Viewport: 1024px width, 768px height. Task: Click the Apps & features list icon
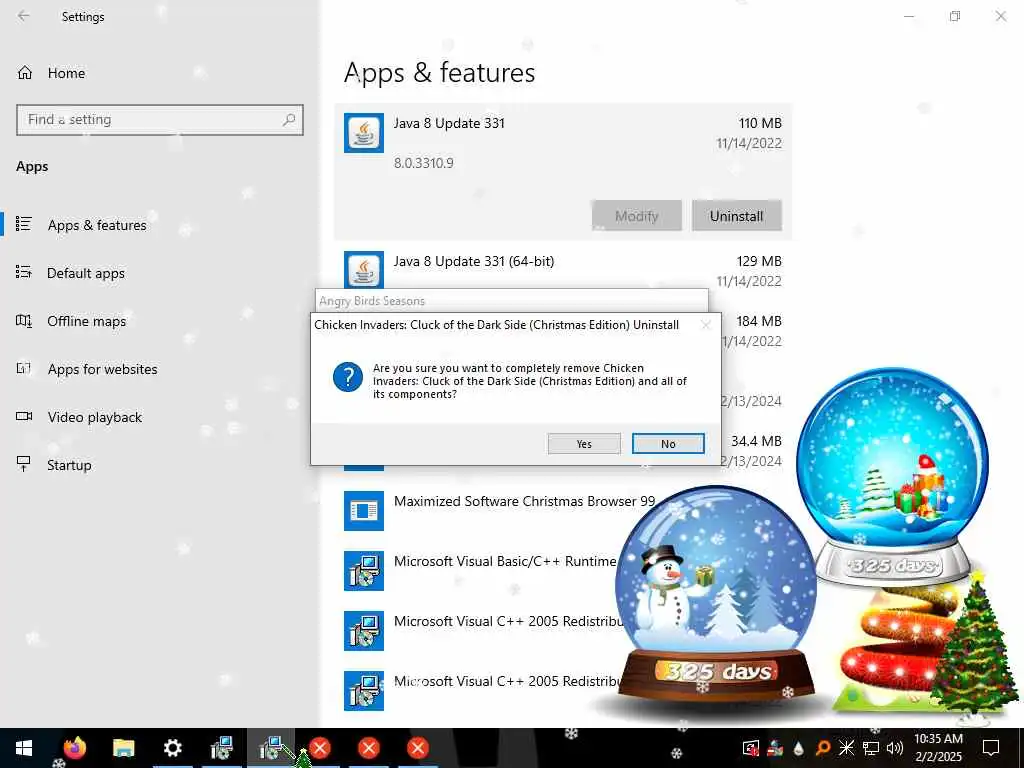click(24, 224)
